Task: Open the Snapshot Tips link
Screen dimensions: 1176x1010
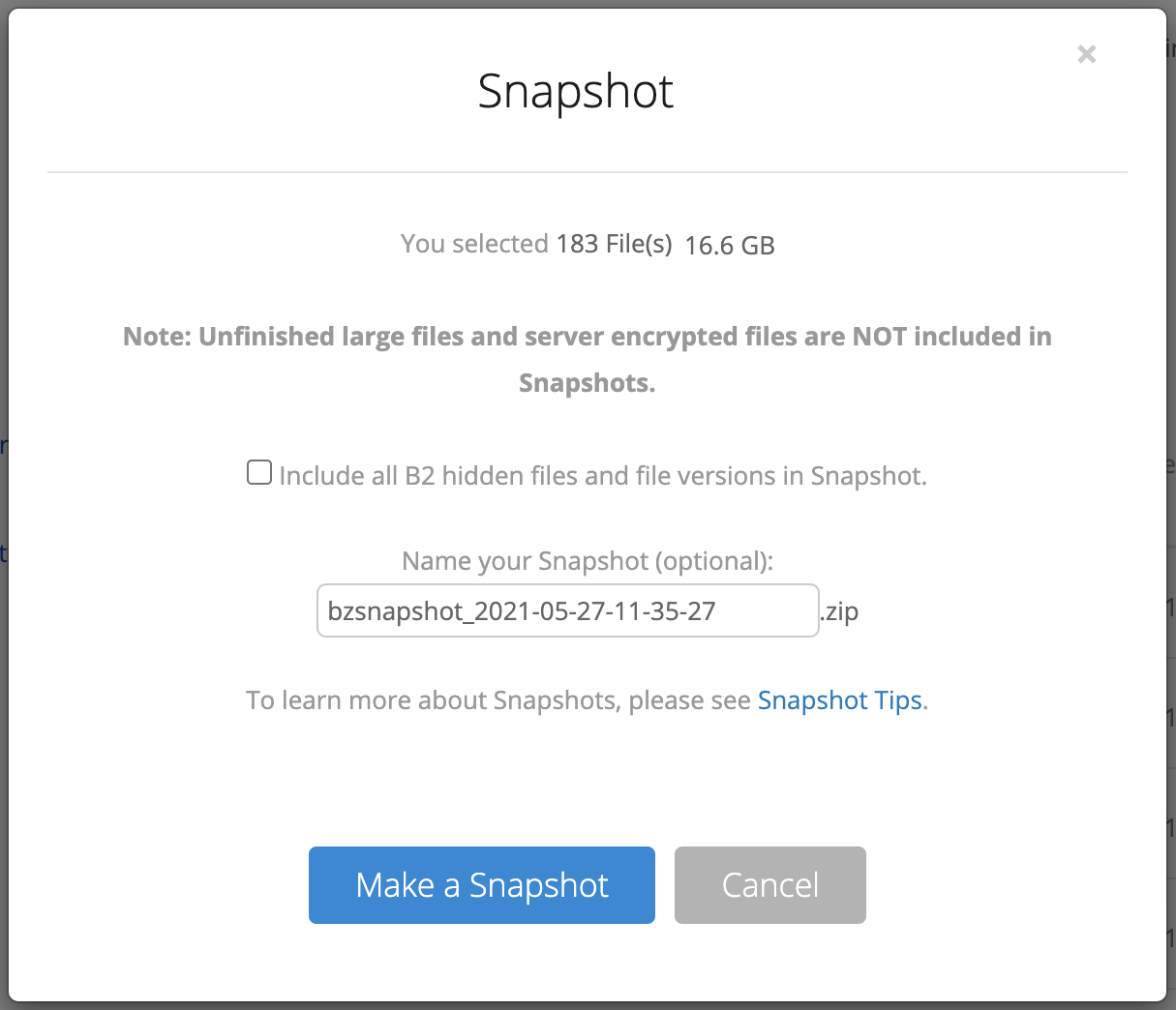Action: [839, 700]
